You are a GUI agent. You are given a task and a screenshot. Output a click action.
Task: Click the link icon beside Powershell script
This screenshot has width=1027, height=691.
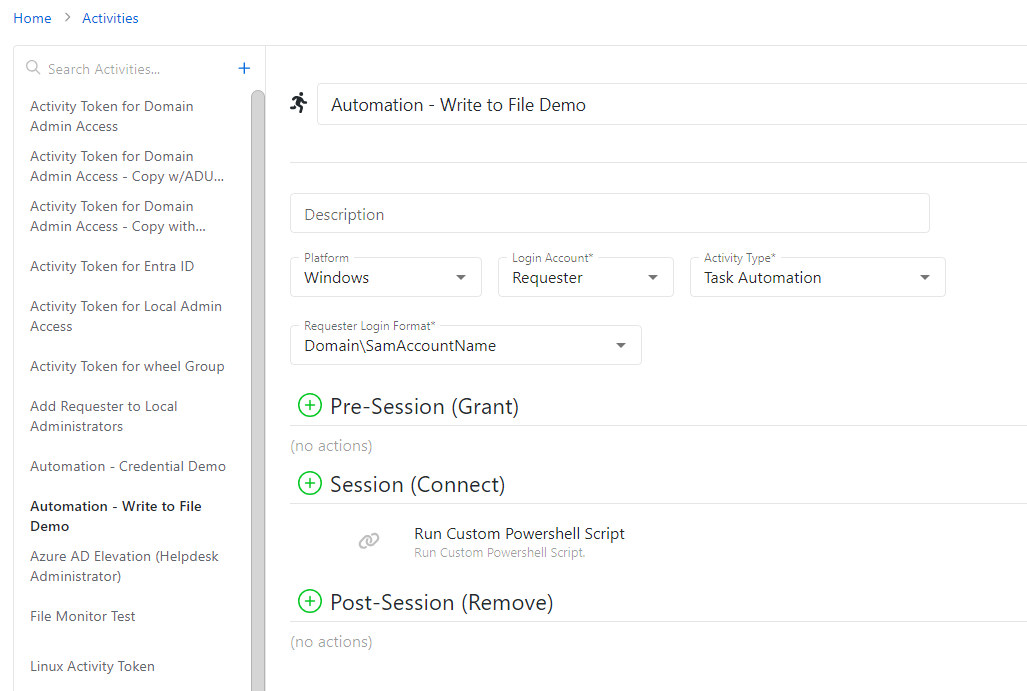(369, 541)
